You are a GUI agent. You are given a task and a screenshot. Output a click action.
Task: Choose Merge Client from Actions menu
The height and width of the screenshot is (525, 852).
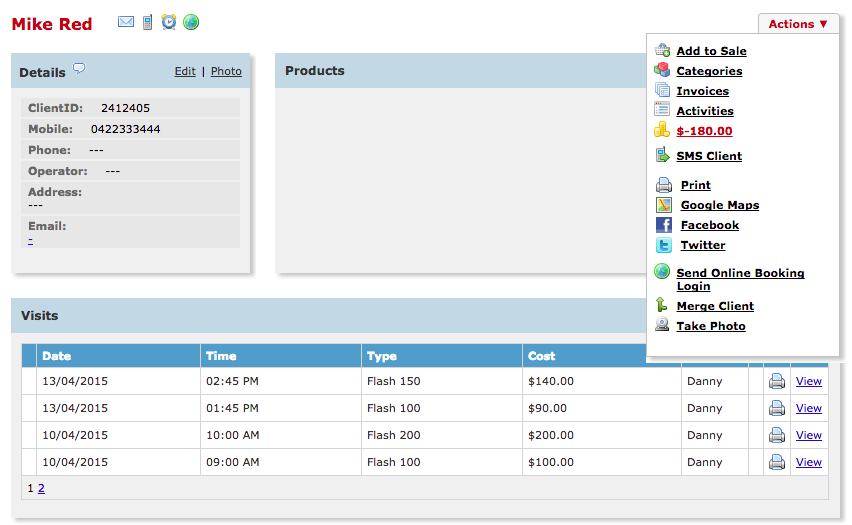715,306
